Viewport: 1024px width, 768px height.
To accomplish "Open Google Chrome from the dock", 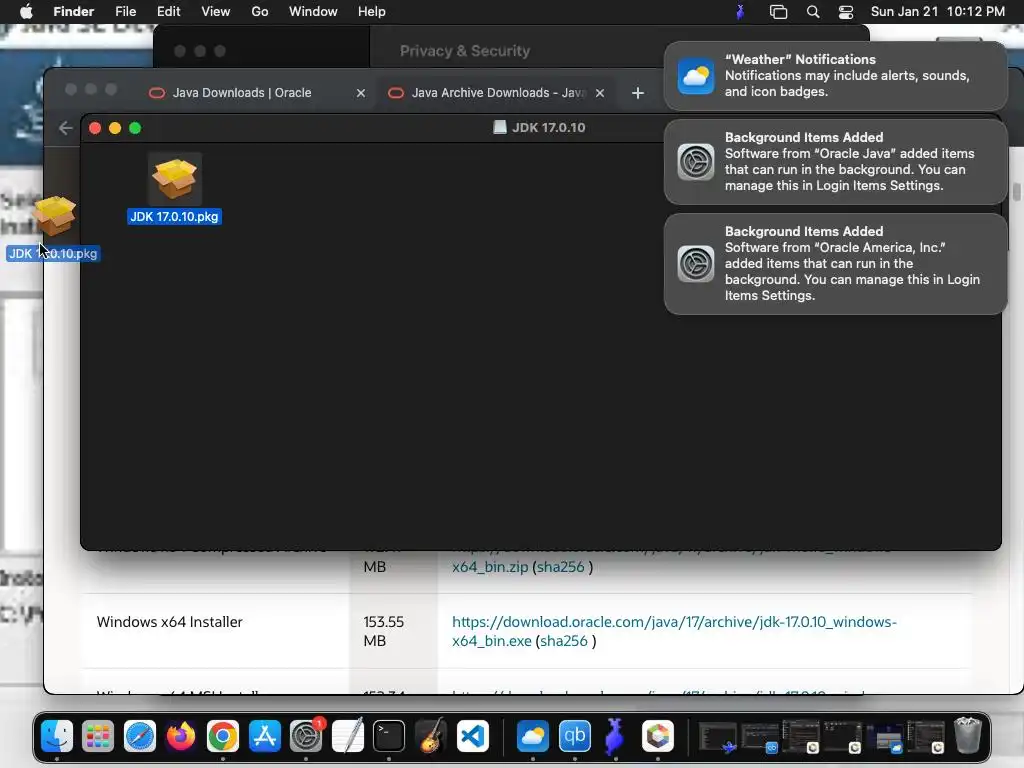I will point(223,736).
